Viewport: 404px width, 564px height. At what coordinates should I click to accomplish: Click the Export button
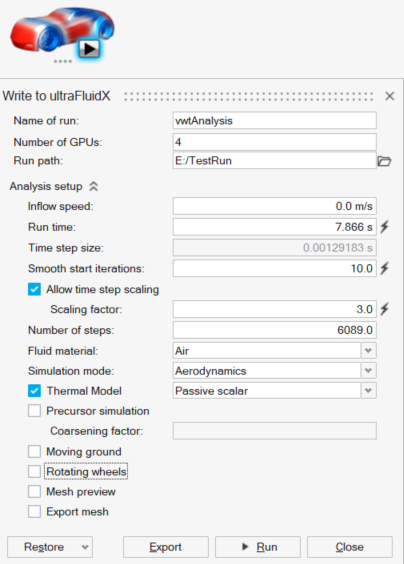point(166,547)
